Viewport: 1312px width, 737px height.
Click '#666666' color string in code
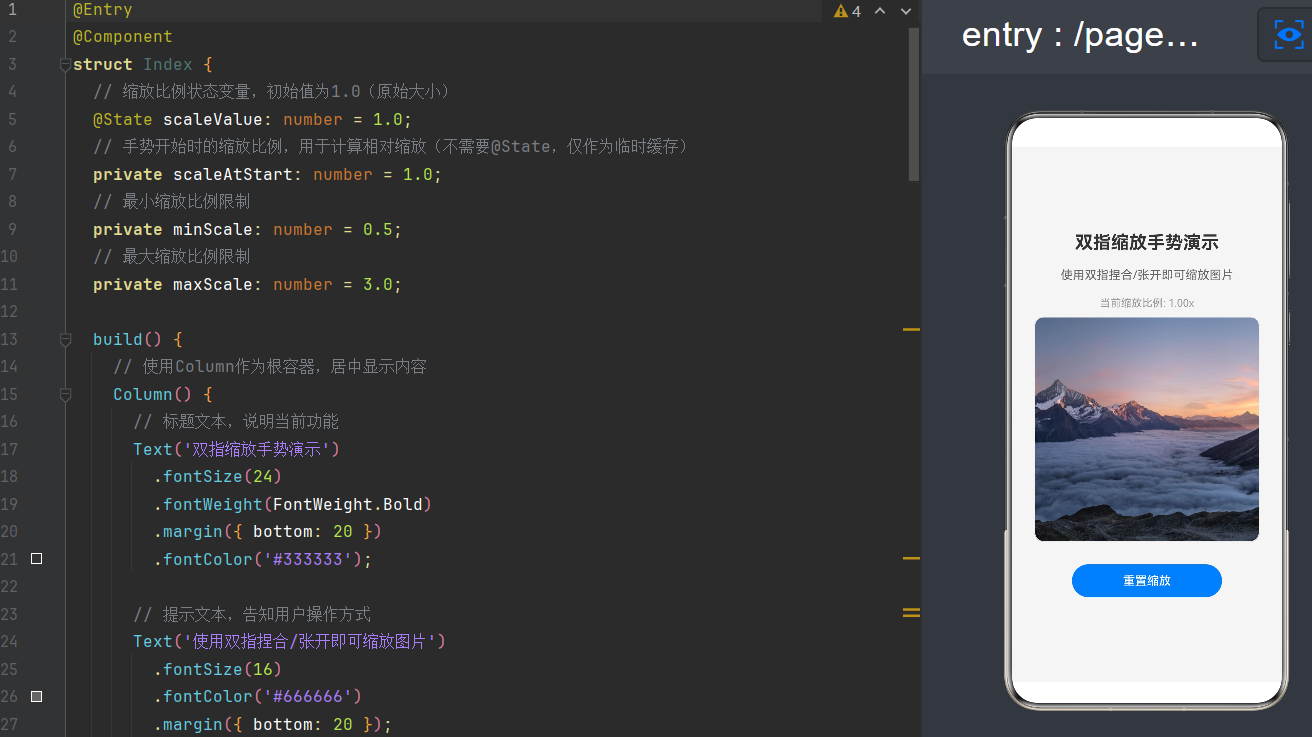(307, 697)
